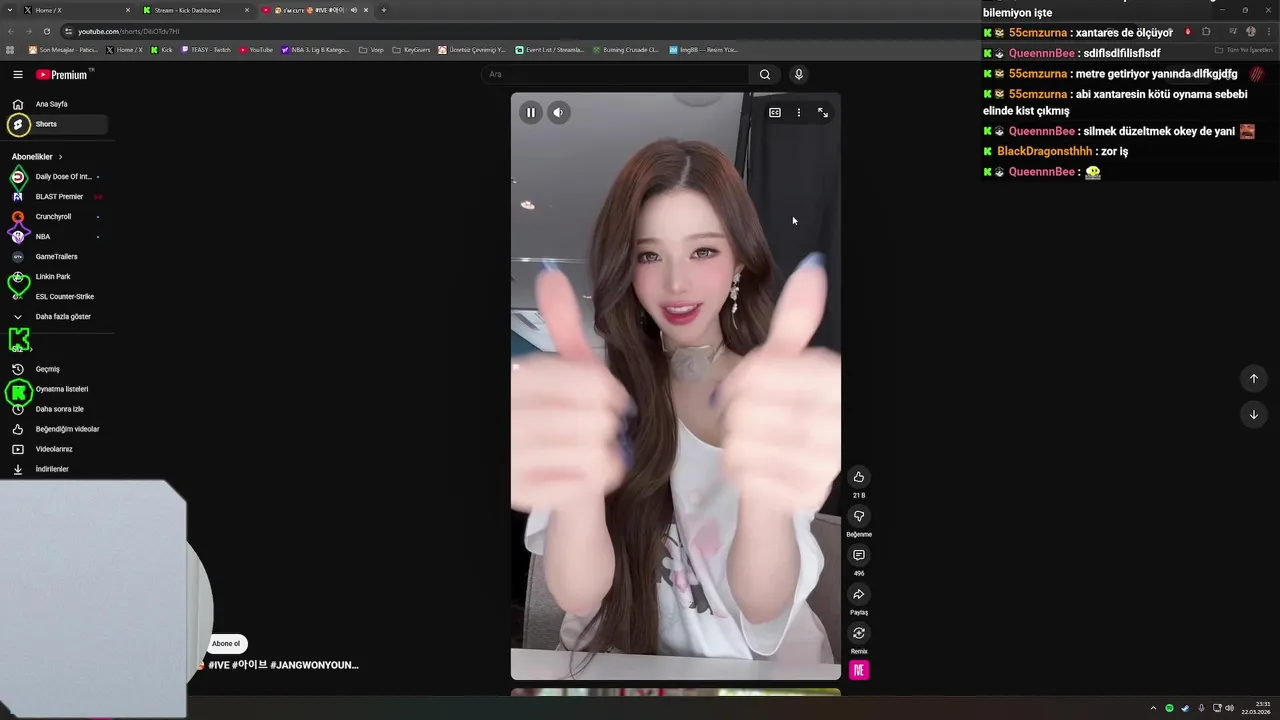Open the tab search dropdown arrow
This screenshot has width=1280, height=720.
10,10
